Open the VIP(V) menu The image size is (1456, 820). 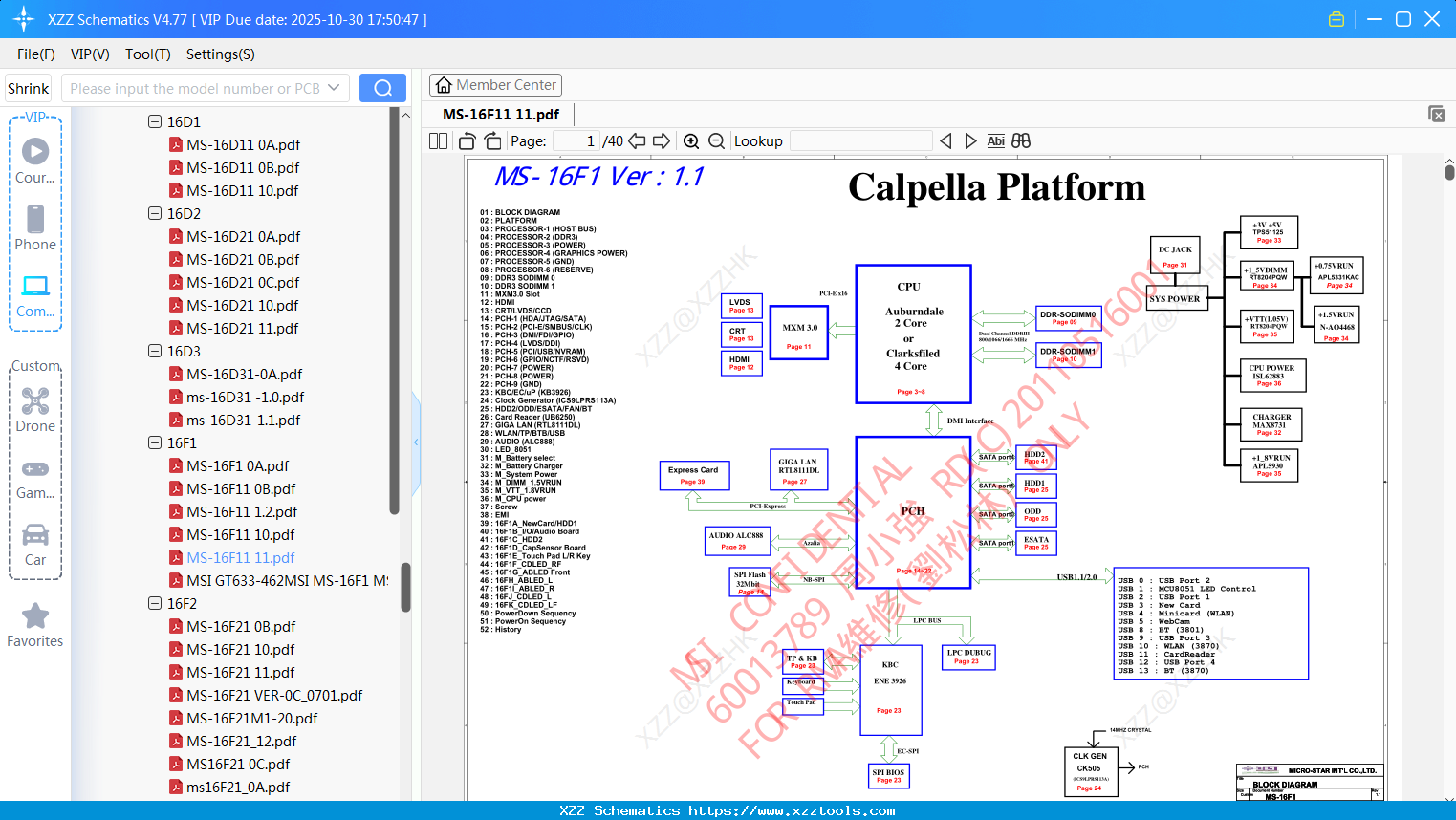click(x=90, y=54)
